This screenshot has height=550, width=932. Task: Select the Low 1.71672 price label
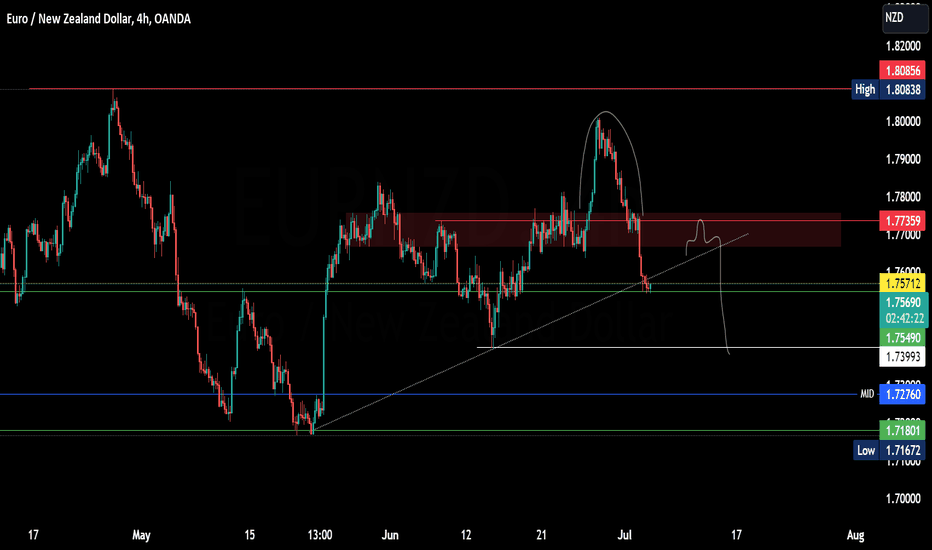[x=889, y=450]
